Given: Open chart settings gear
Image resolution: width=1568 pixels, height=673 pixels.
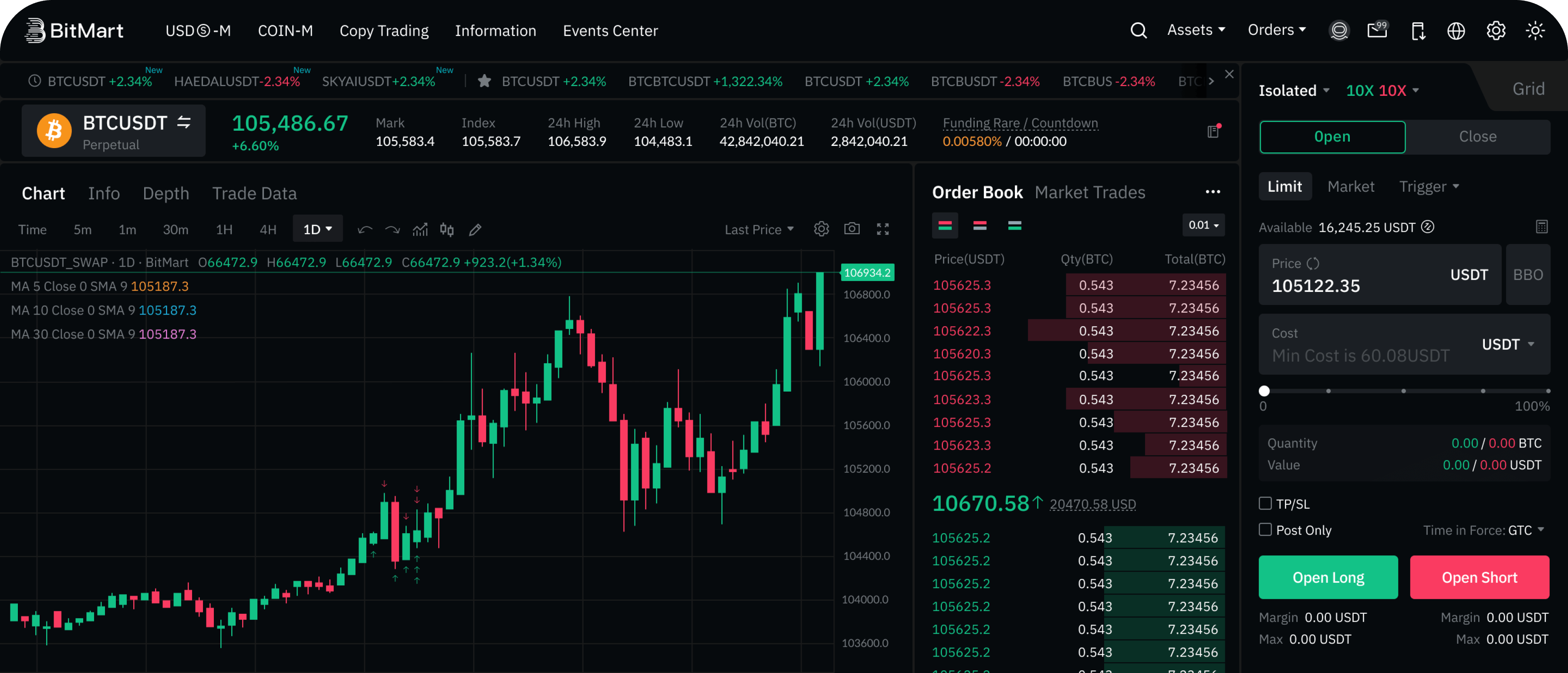Looking at the screenshot, I should pos(821,229).
